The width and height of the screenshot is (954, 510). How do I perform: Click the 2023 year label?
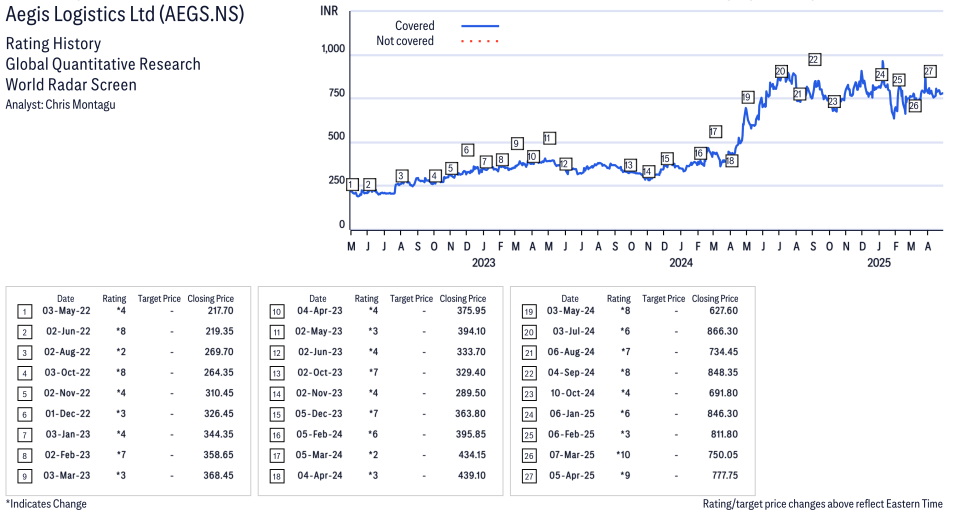(484, 262)
